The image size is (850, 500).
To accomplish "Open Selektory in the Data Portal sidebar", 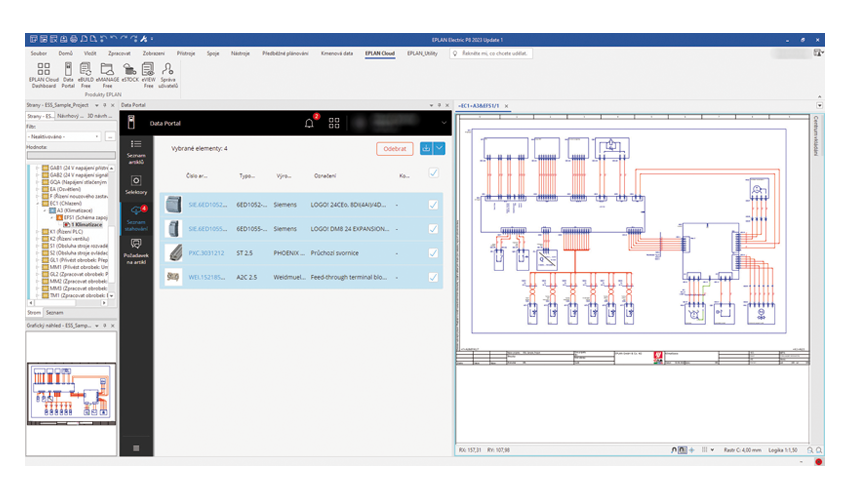I will pyautogui.click(x=136, y=184).
